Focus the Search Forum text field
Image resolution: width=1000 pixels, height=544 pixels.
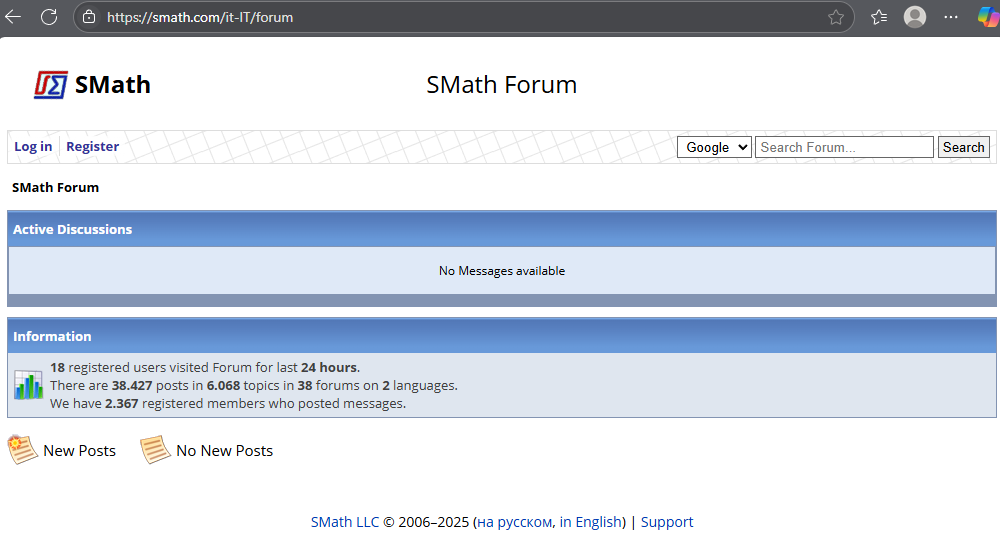coord(843,147)
